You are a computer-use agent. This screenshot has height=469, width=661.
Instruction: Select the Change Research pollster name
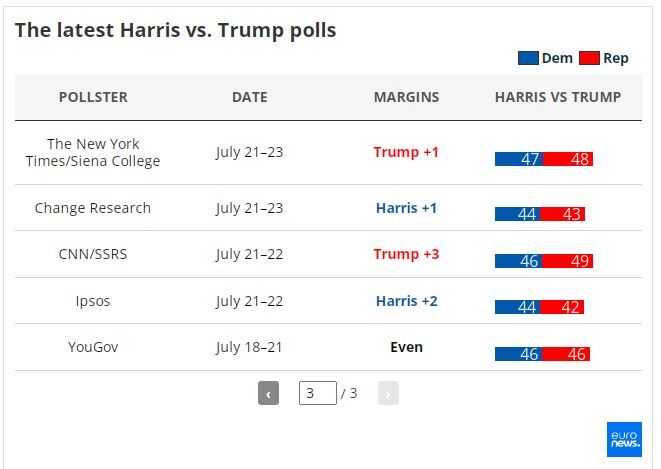tap(93, 208)
